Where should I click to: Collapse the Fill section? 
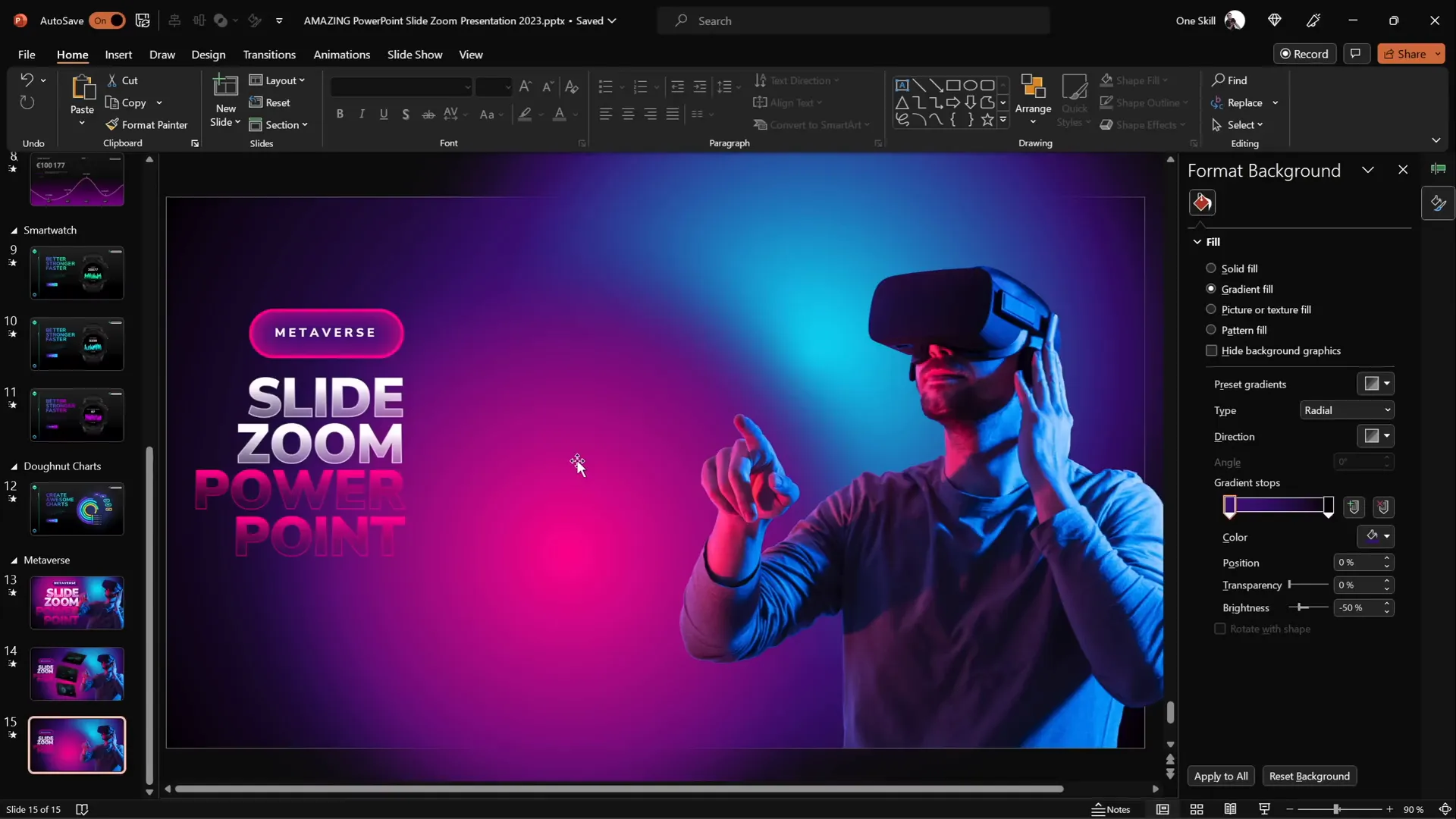click(x=1197, y=242)
